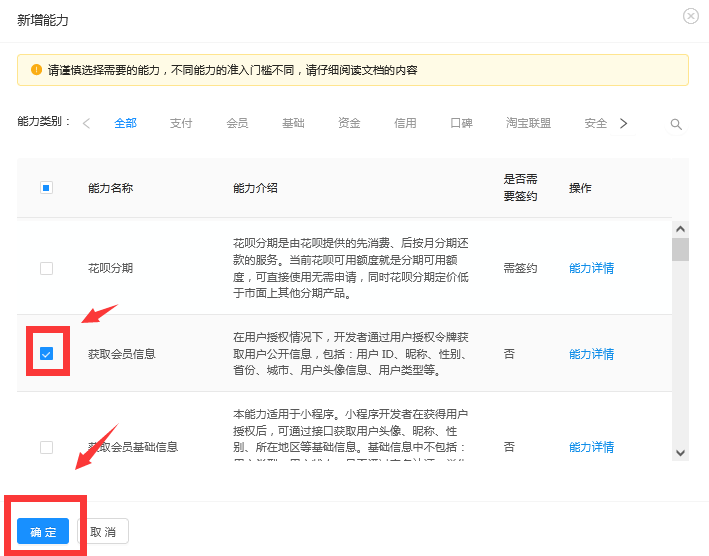Uncheck the 获取会员信息 checkbox
This screenshot has width=709, height=556.
(x=46, y=354)
